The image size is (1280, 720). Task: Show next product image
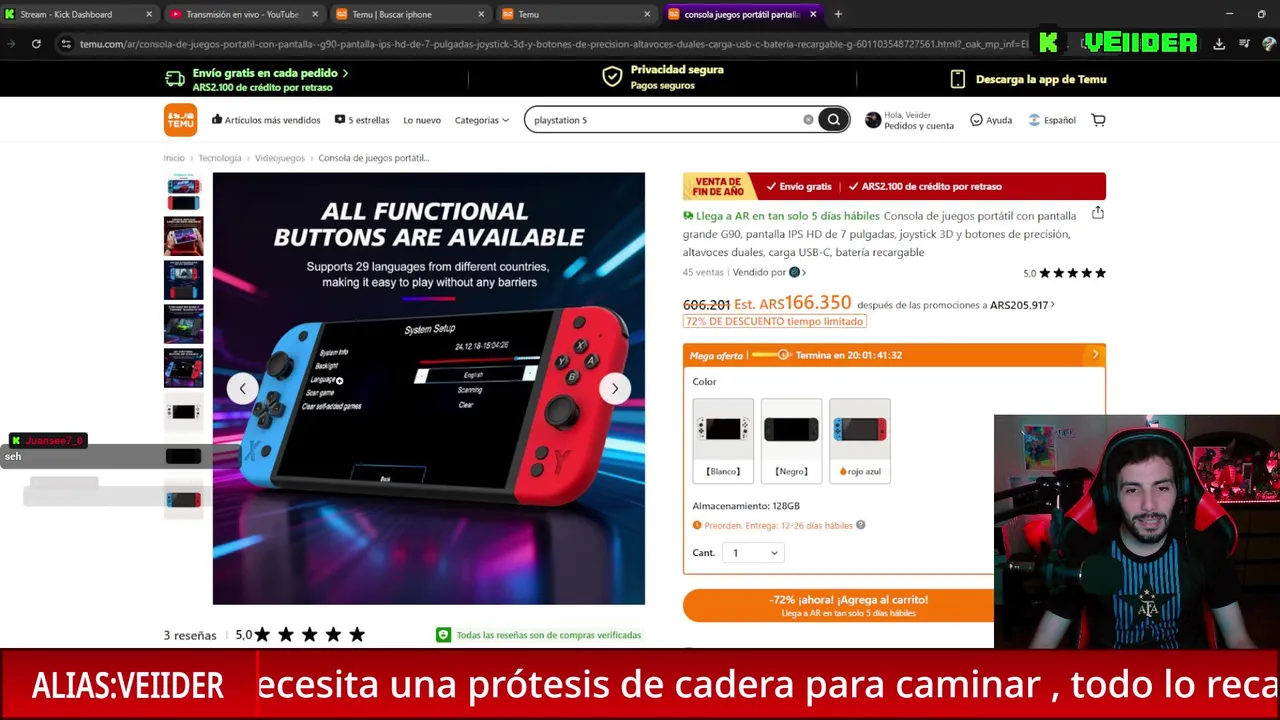[x=615, y=388]
